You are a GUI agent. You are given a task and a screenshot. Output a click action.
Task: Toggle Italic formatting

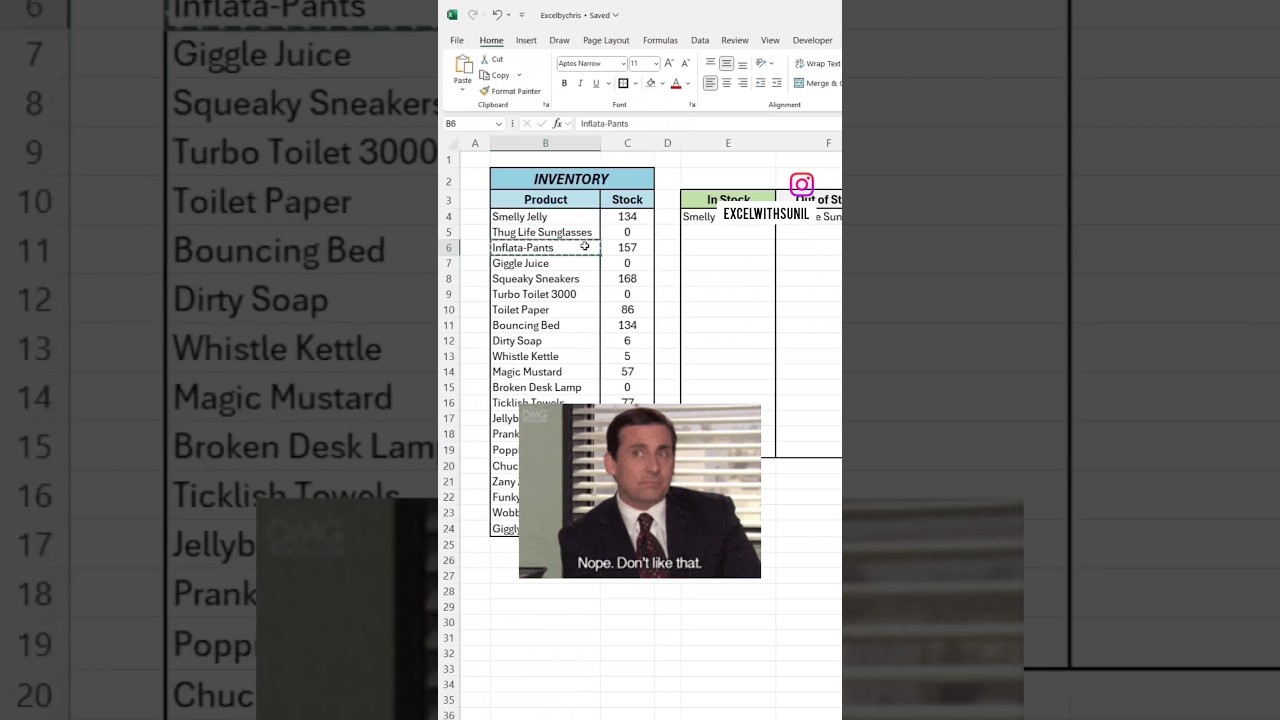pos(580,83)
